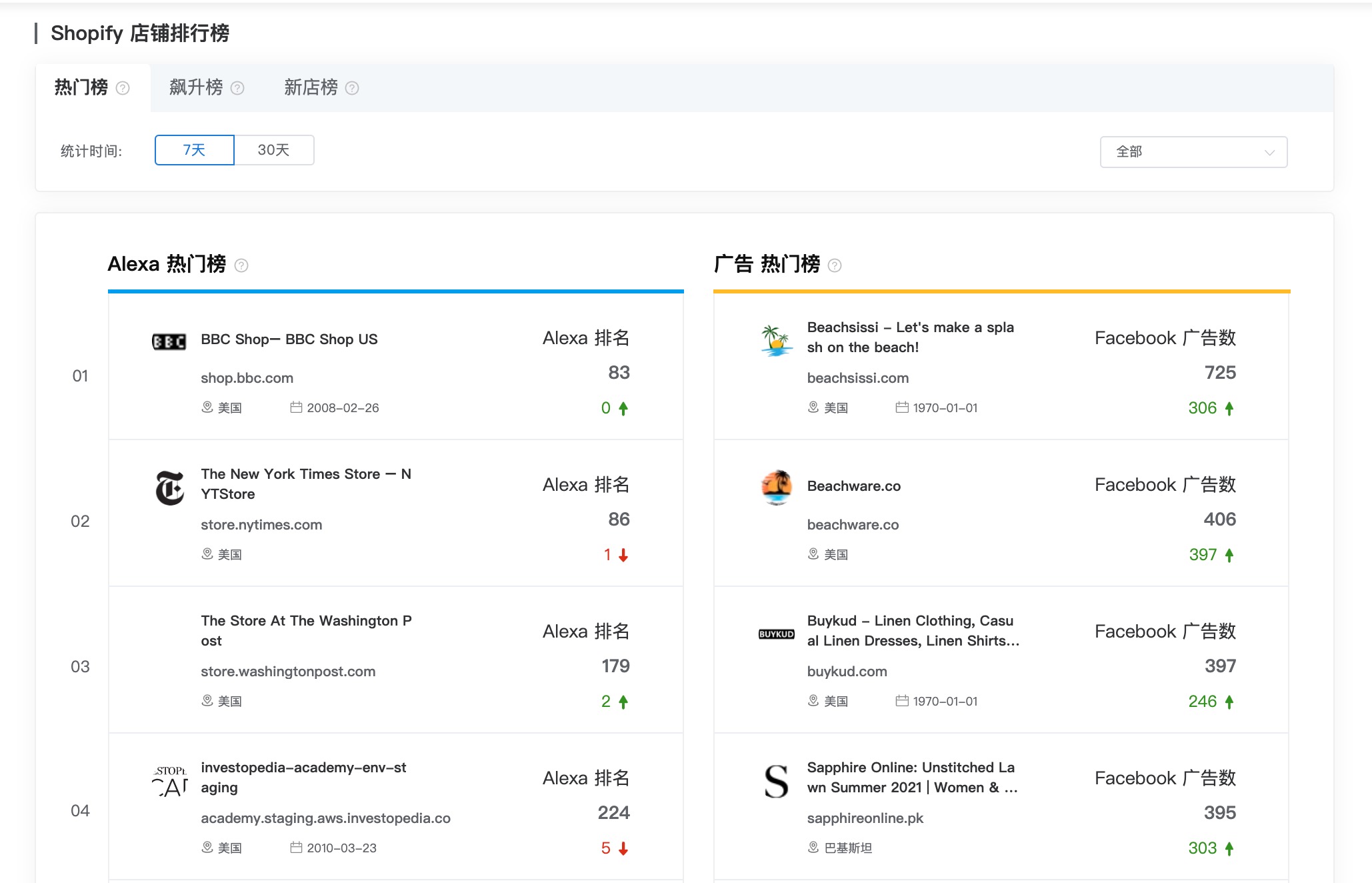1372x883 pixels.
Task: Click calendar icon next to 2010-03-23
Action: [296, 848]
